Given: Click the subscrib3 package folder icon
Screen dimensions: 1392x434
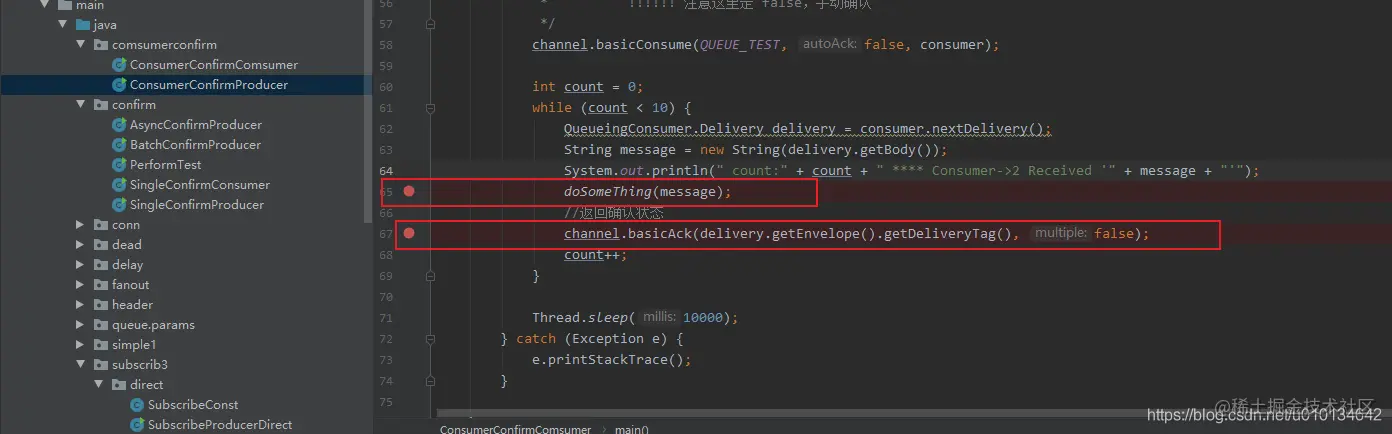Looking at the screenshot, I should coord(101,365).
